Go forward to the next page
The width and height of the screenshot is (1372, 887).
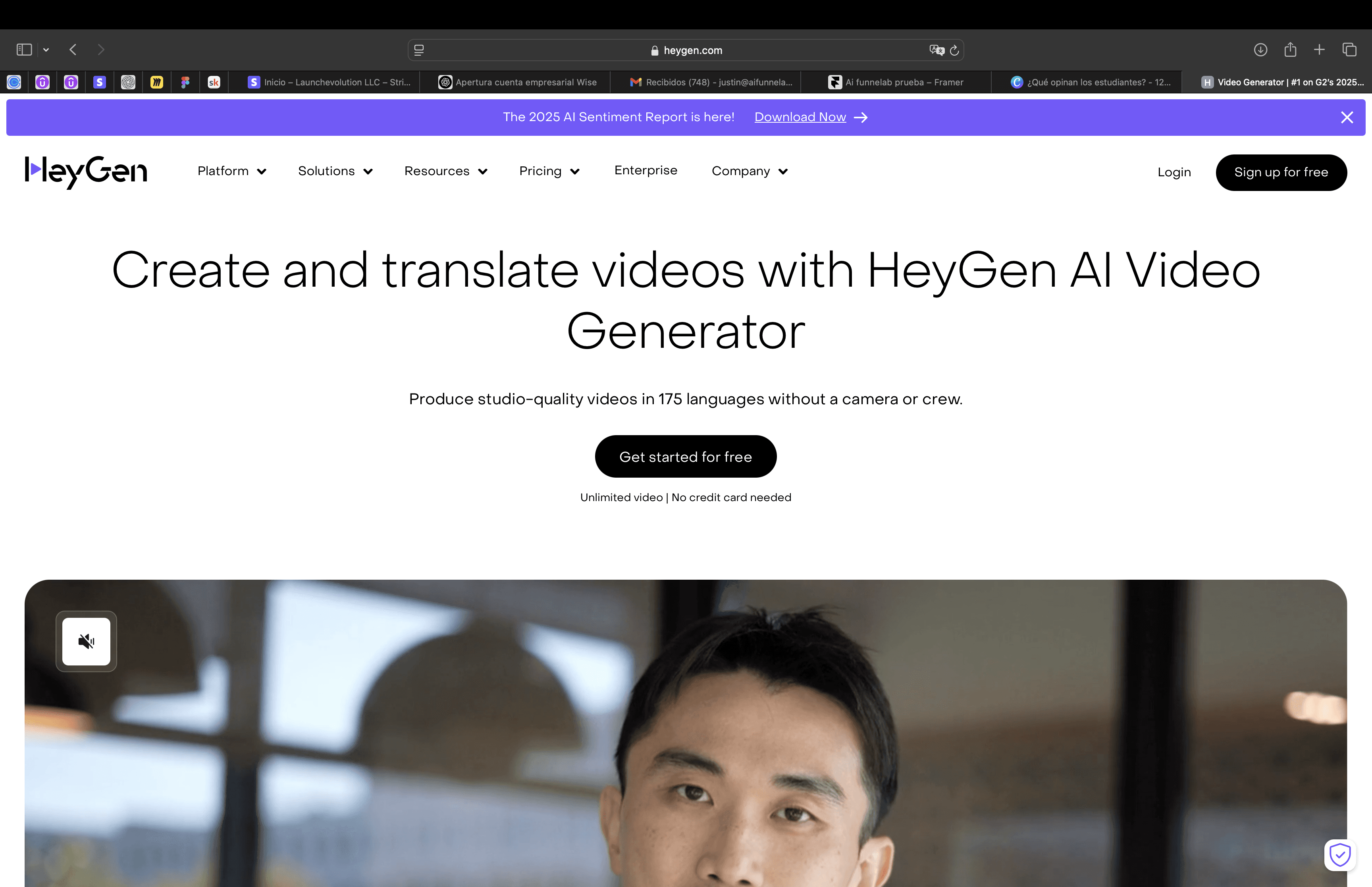(x=101, y=50)
